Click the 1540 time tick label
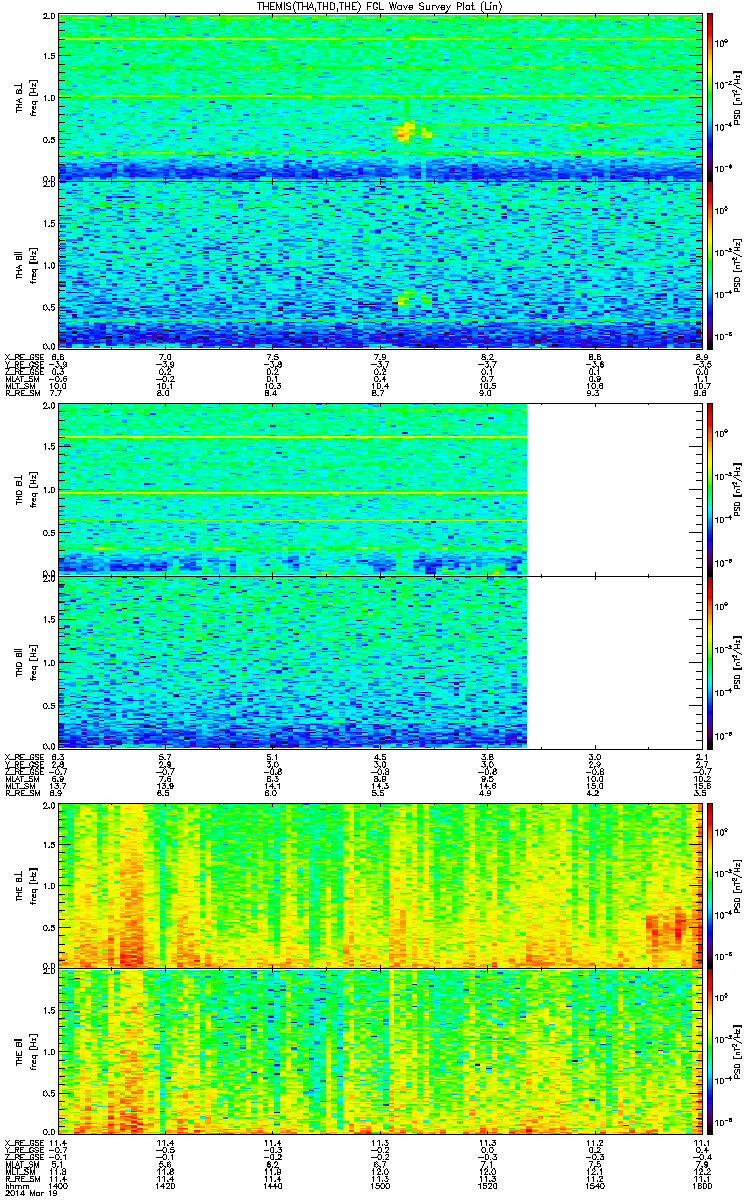The image size is (750, 1200). coord(594,1186)
